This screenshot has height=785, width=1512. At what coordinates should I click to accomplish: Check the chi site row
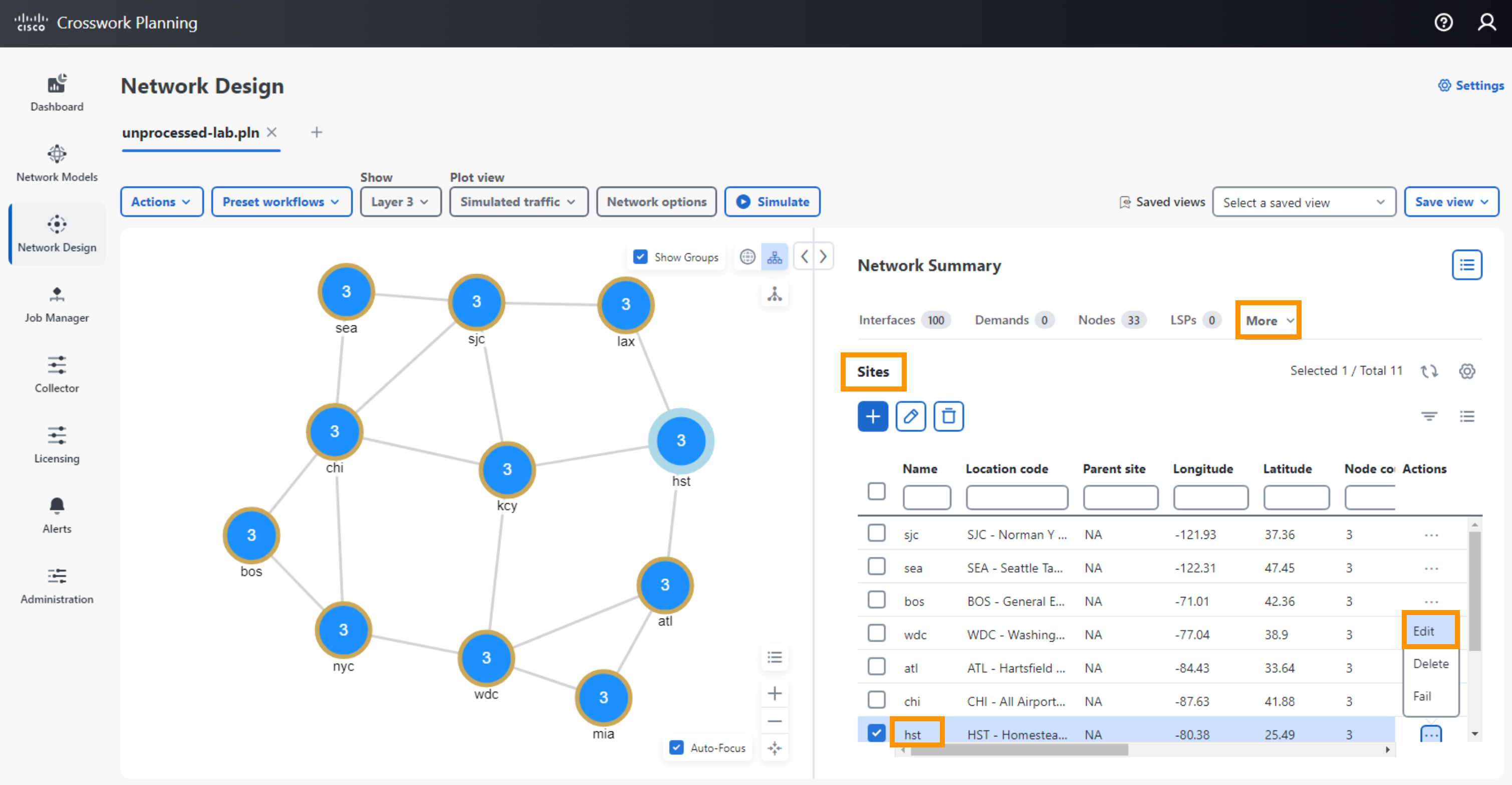pyautogui.click(x=876, y=700)
